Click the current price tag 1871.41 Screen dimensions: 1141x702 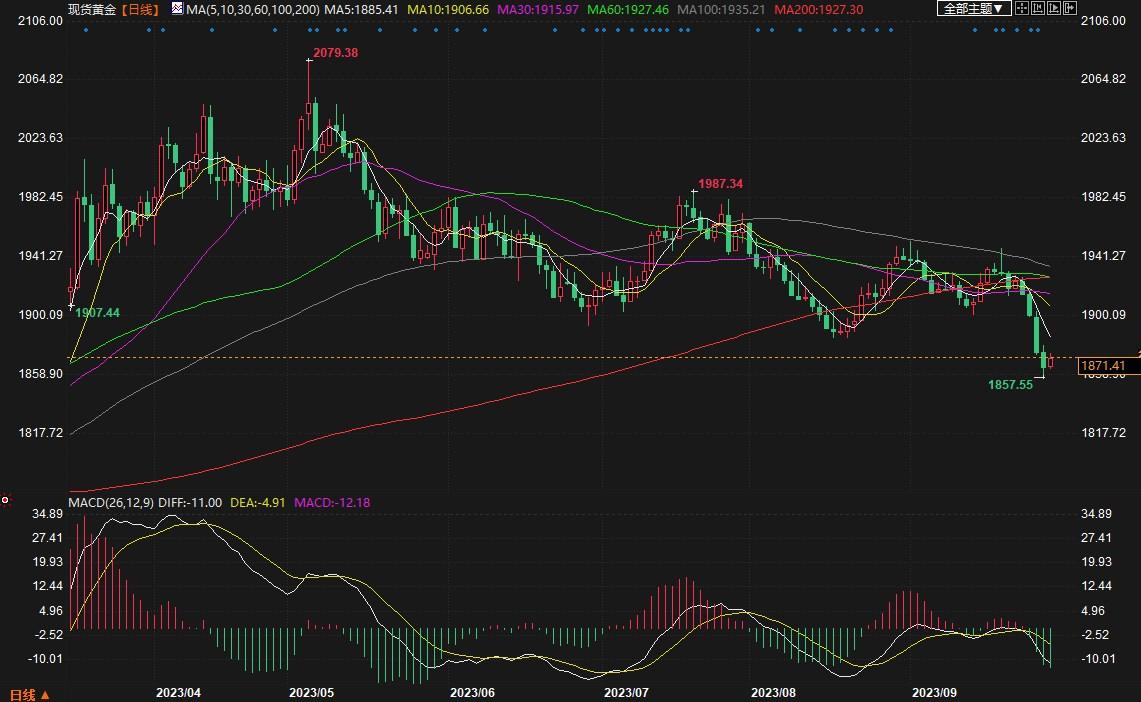click(x=1108, y=367)
